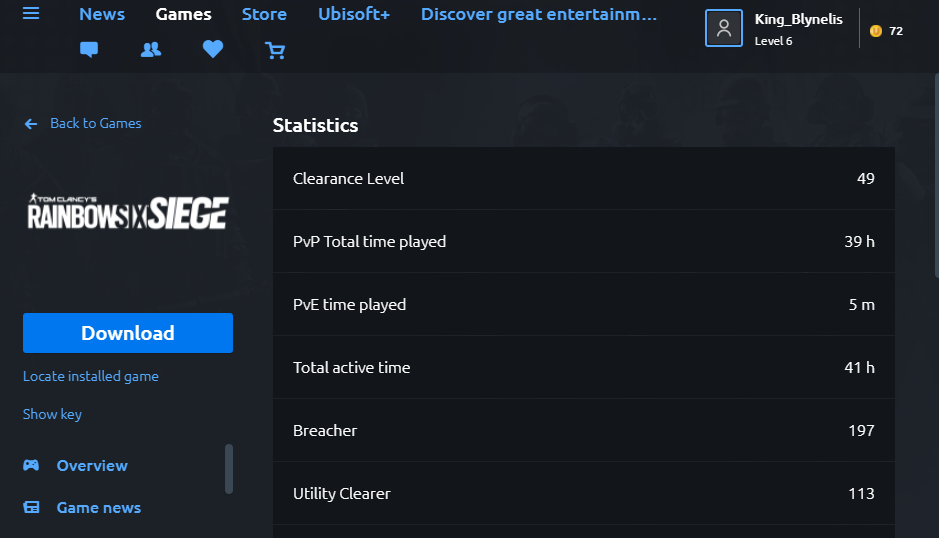Click the blue Download button
939x538 pixels.
tap(128, 333)
